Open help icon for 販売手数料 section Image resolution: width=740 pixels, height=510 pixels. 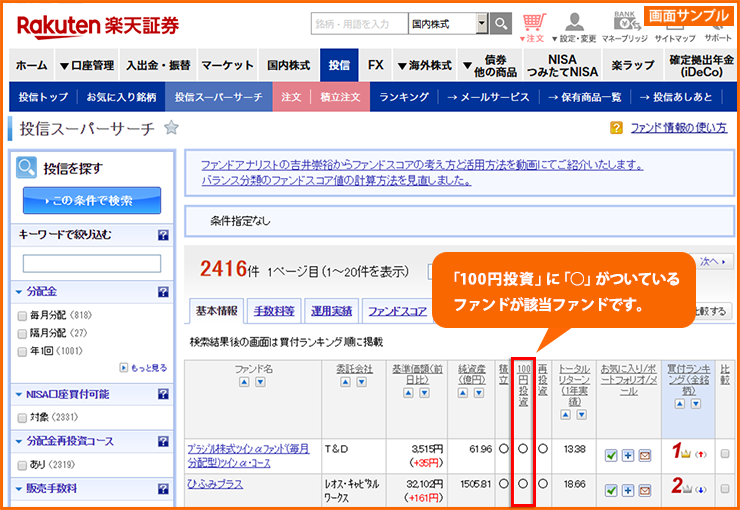[163, 488]
